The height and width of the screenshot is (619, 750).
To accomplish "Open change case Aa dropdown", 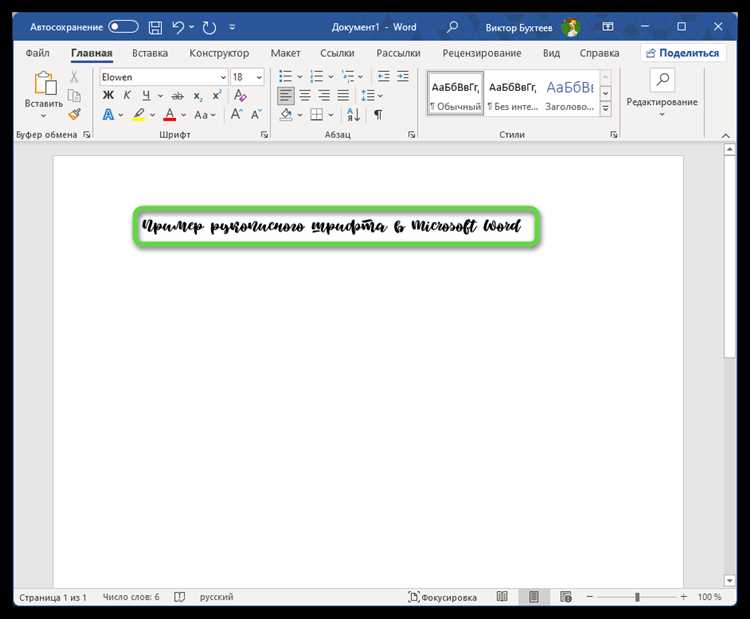I will pos(205,115).
